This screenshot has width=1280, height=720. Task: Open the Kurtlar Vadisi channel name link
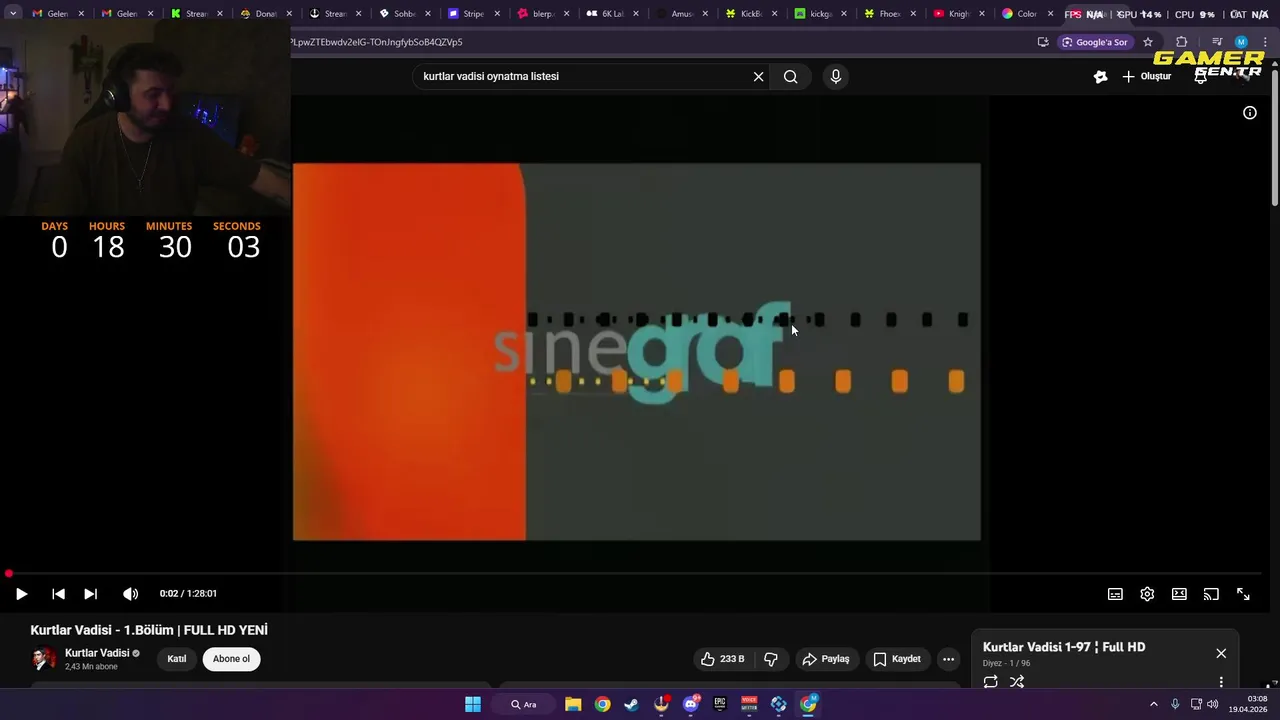click(97, 653)
